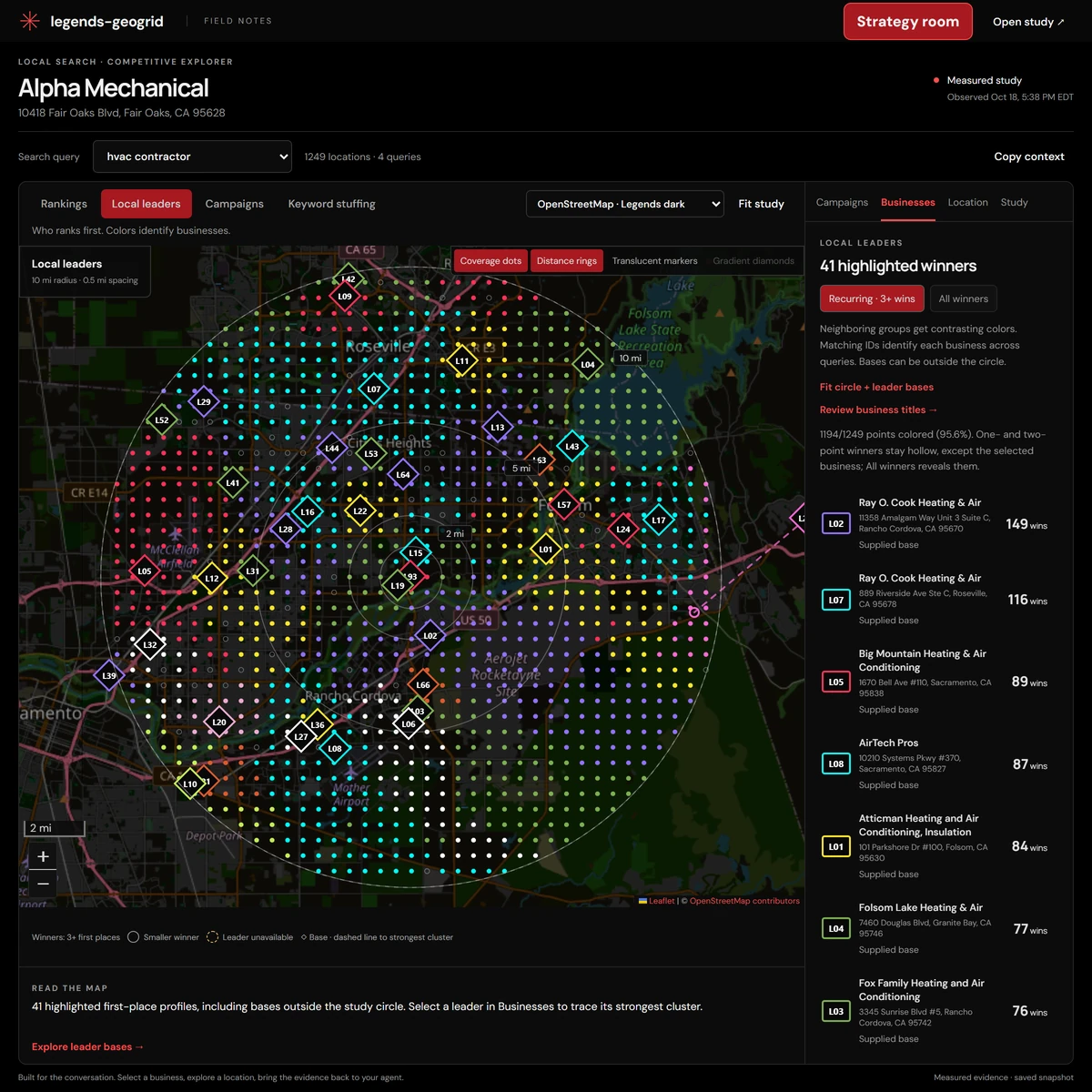Enable Gradient diamonds option
Screen dimensions: 1092x1092
753,261
